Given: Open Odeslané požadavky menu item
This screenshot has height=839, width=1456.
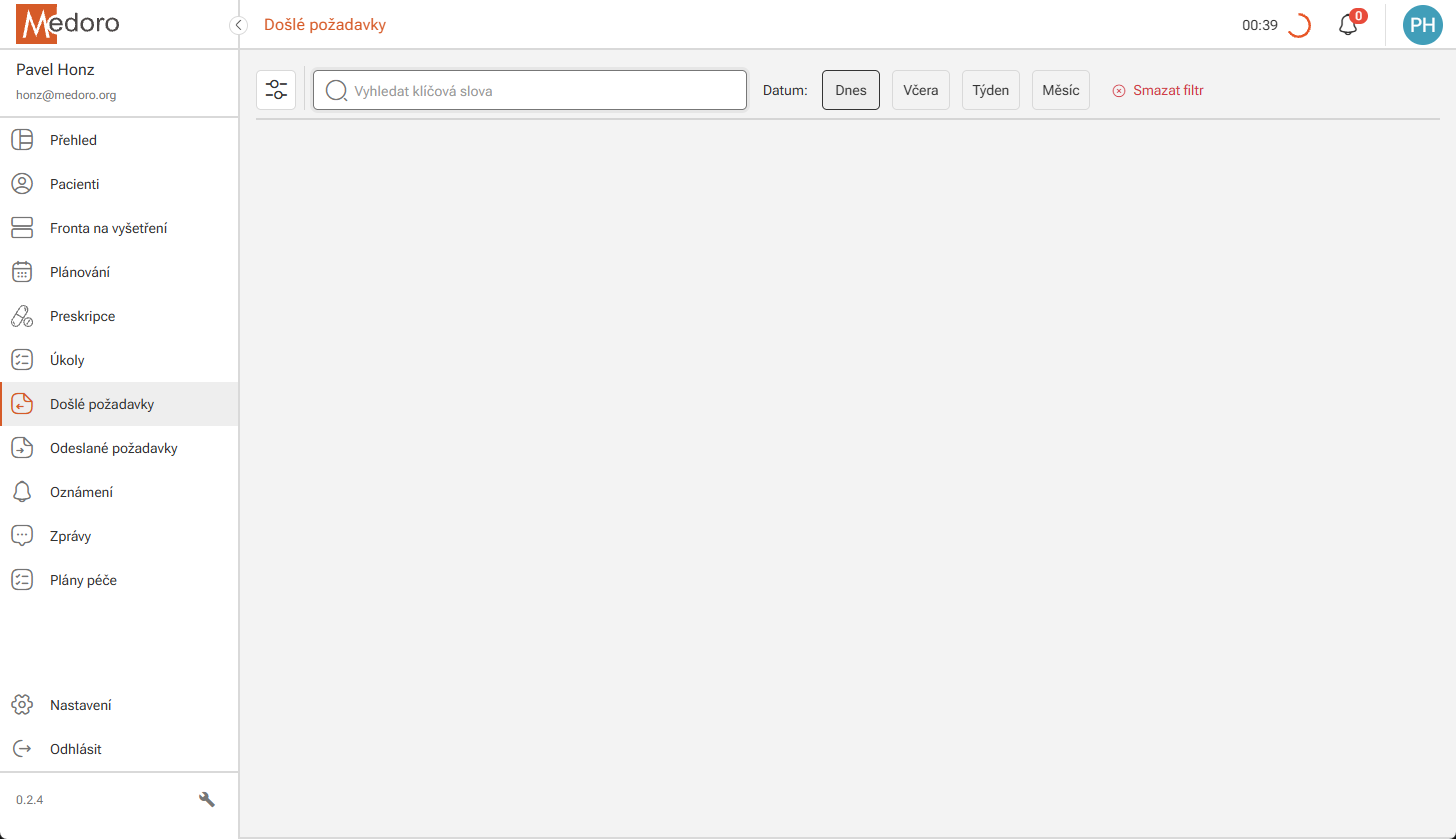Looking at the screenshot, I should pyautogui.click(x=113, y=448).
